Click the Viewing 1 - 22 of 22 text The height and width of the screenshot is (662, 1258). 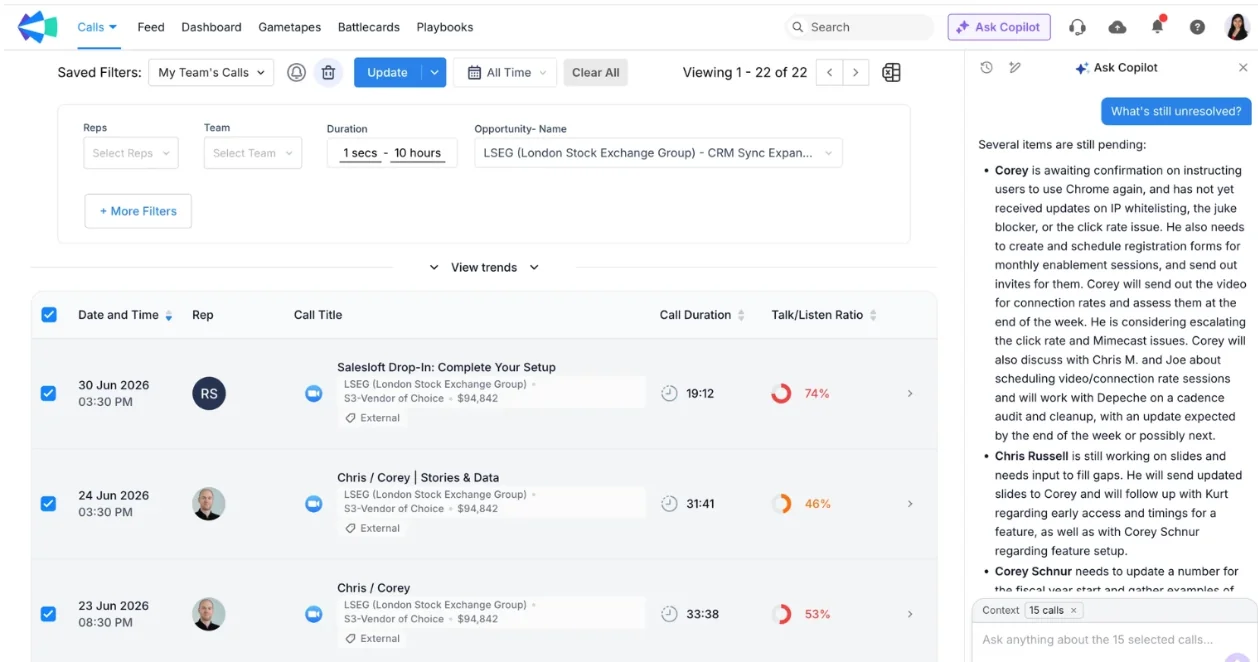[x=745, y=72]
